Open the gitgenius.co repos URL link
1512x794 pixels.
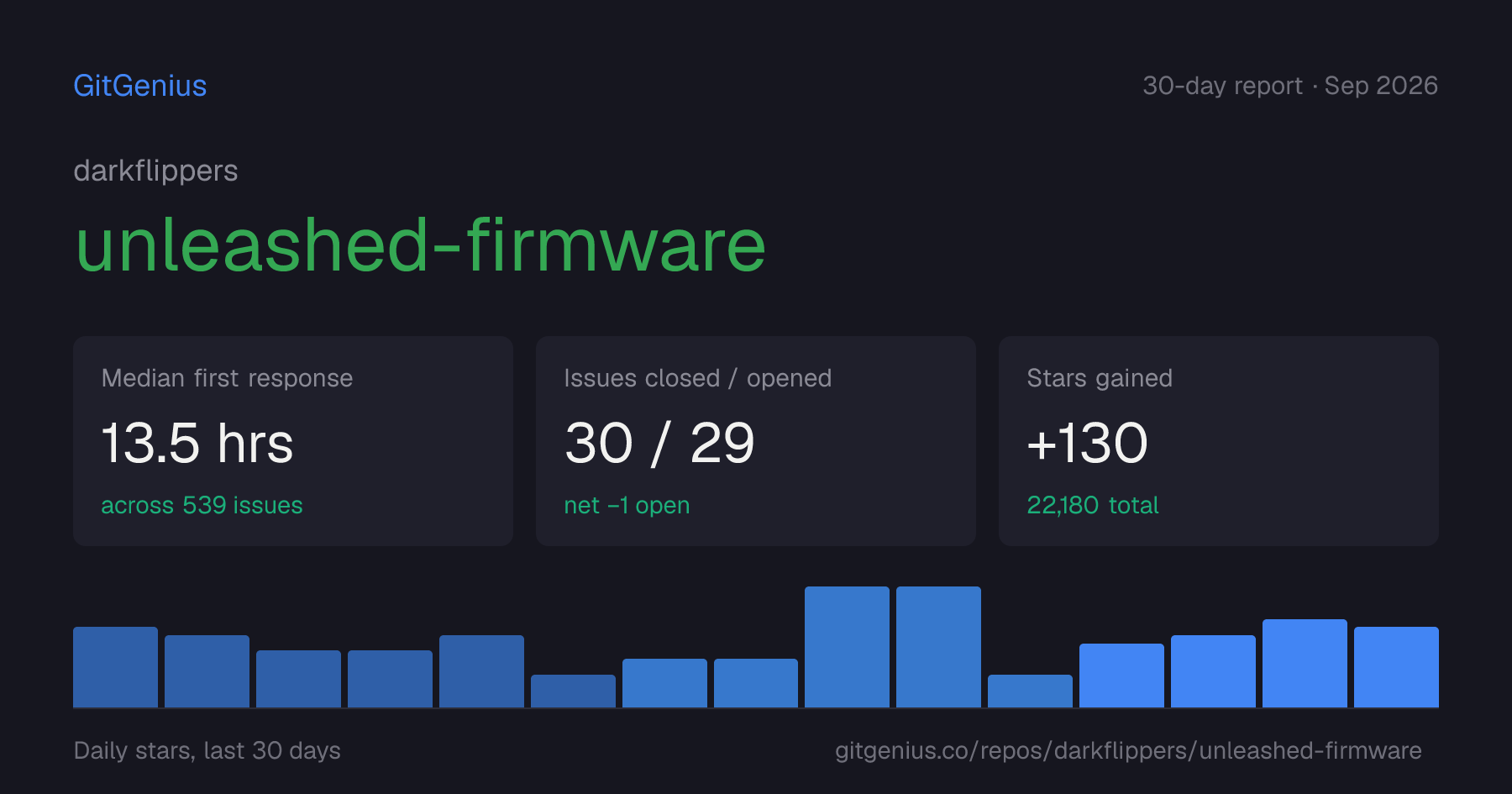point(1128,750)
